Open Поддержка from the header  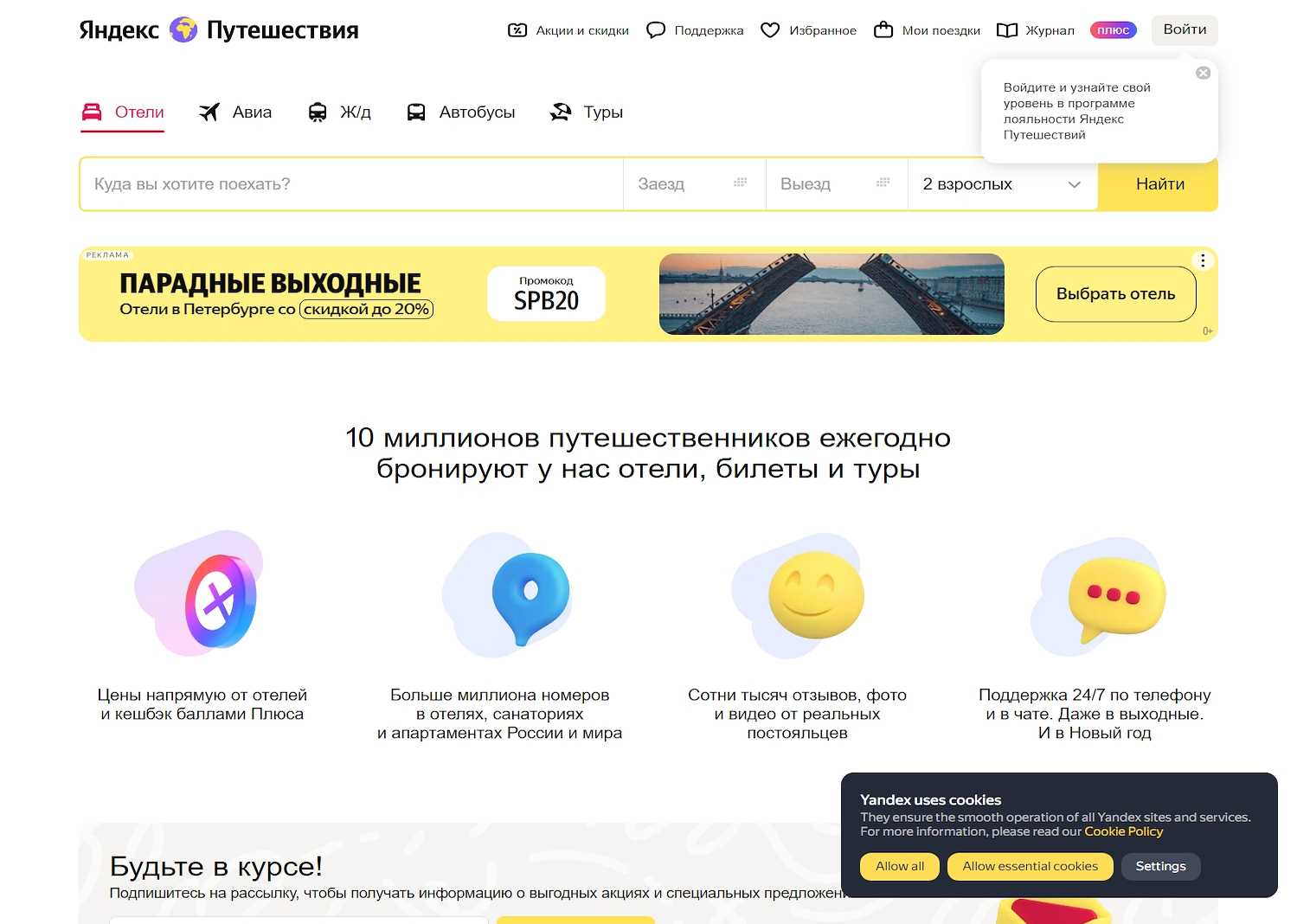coord(695,30)
